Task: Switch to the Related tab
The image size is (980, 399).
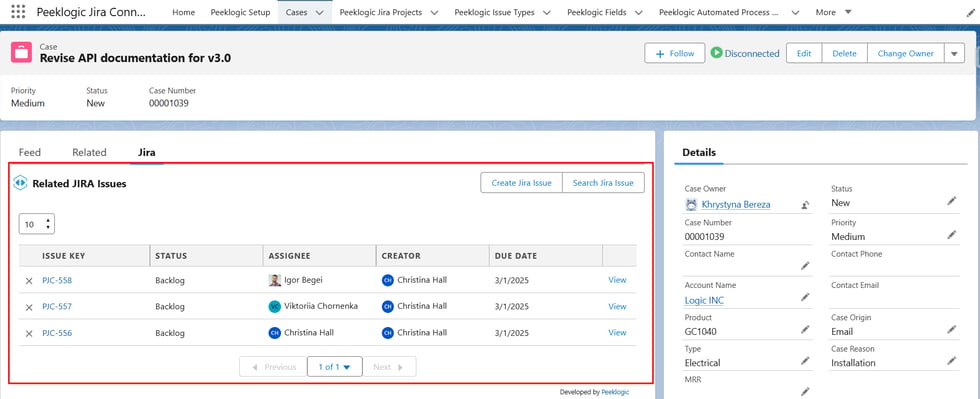Action: click(89, 152)
